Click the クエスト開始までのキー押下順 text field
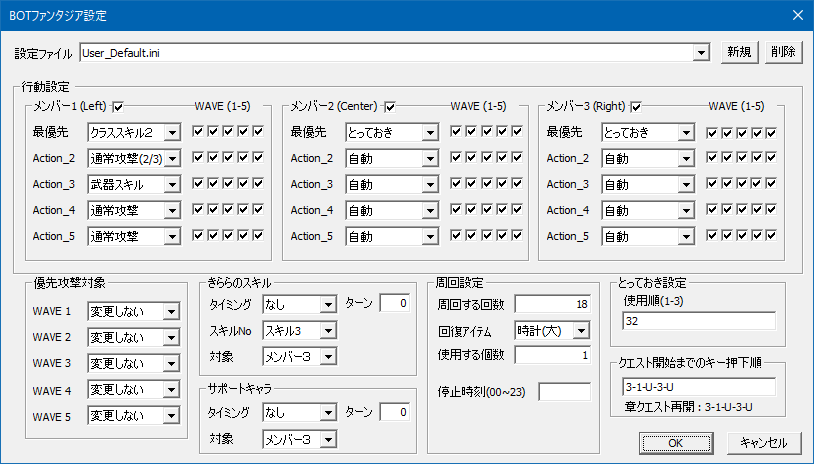 tap(695, 387)
